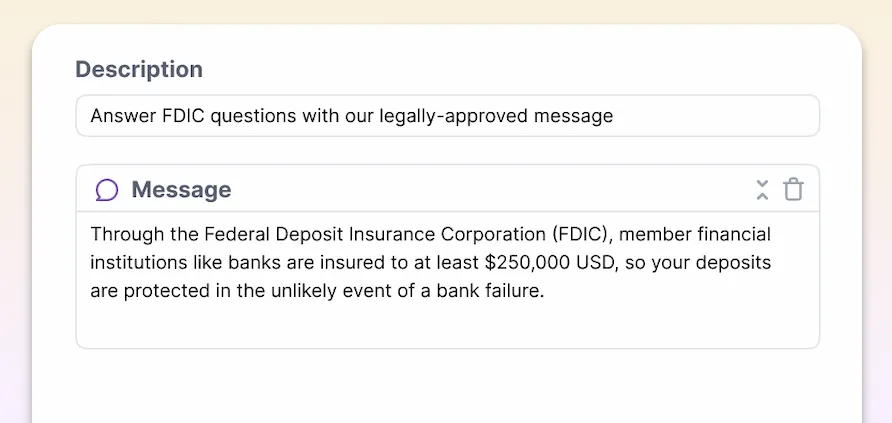Focus the Description input field
This screenshot has height=423, width=892.
pos(448,116)
